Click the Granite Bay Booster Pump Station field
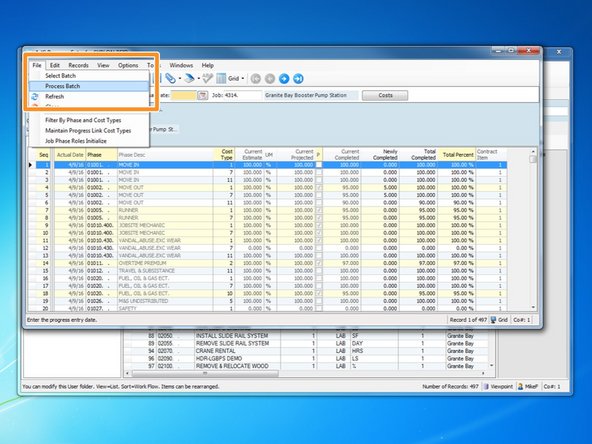 [311, 95]
